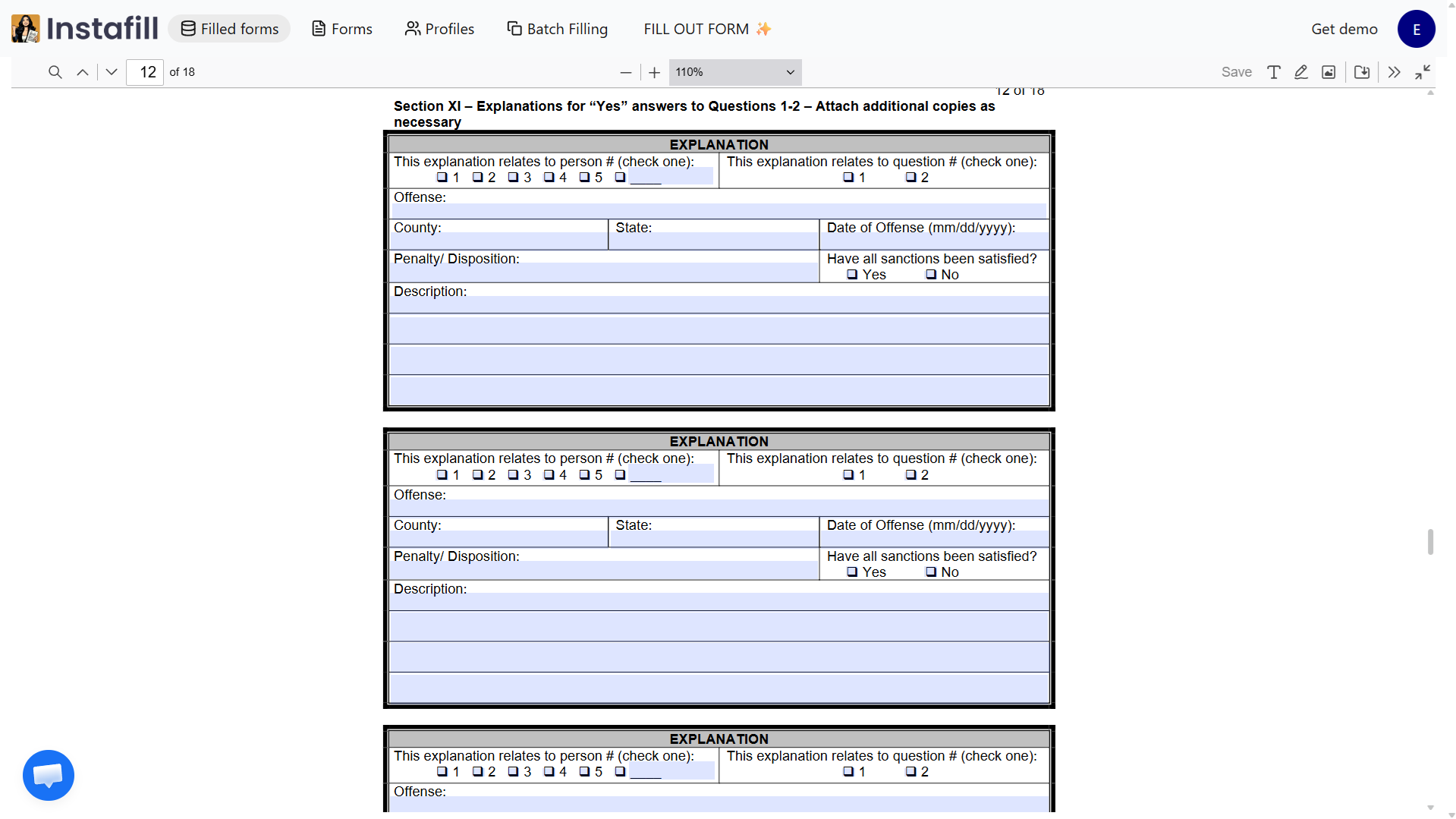Viewport: 1456px width, 819px height.
Task: Download the filled form
Action: 1361,72
